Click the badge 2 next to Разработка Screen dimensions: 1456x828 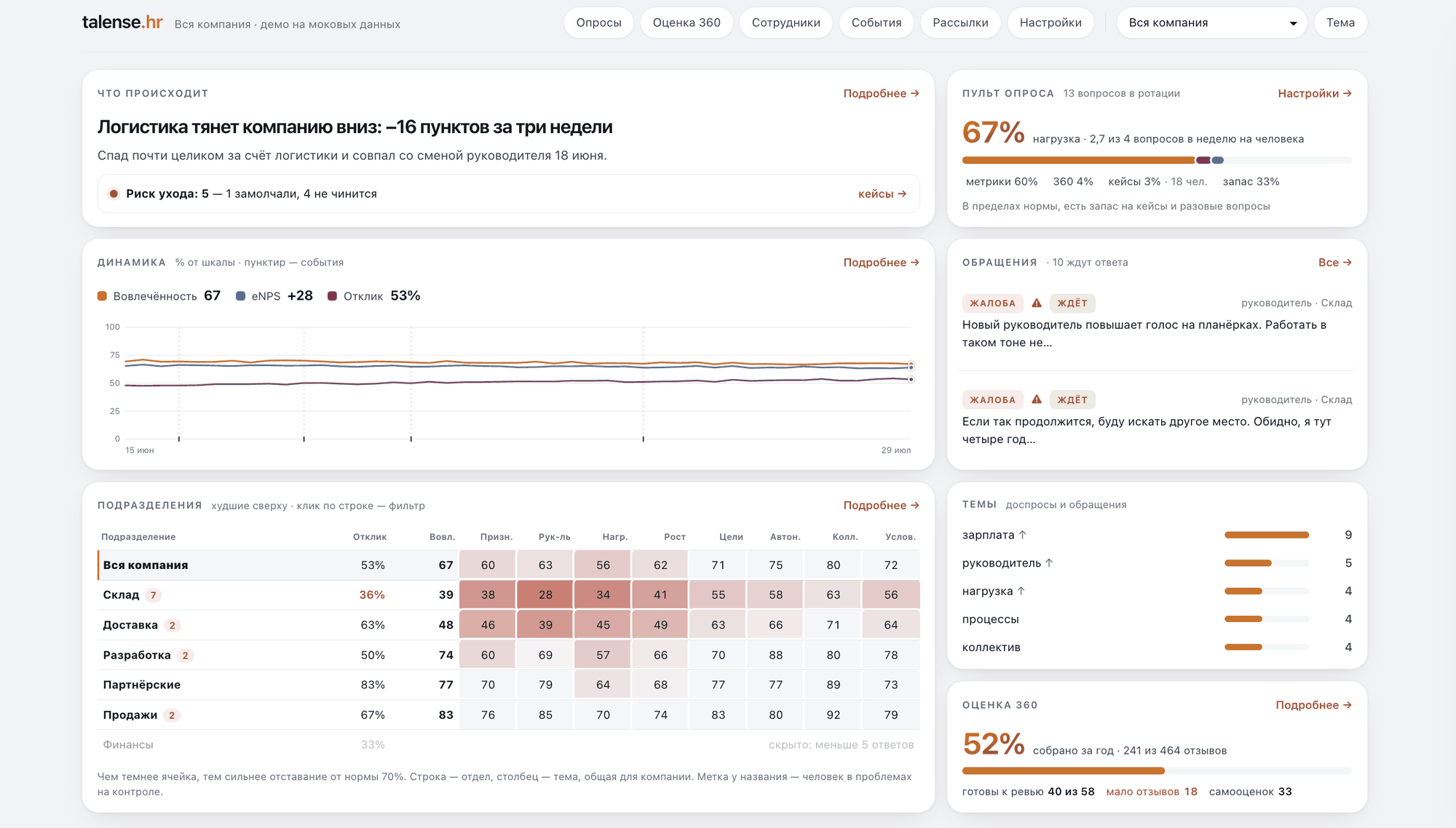pos(185,656)
